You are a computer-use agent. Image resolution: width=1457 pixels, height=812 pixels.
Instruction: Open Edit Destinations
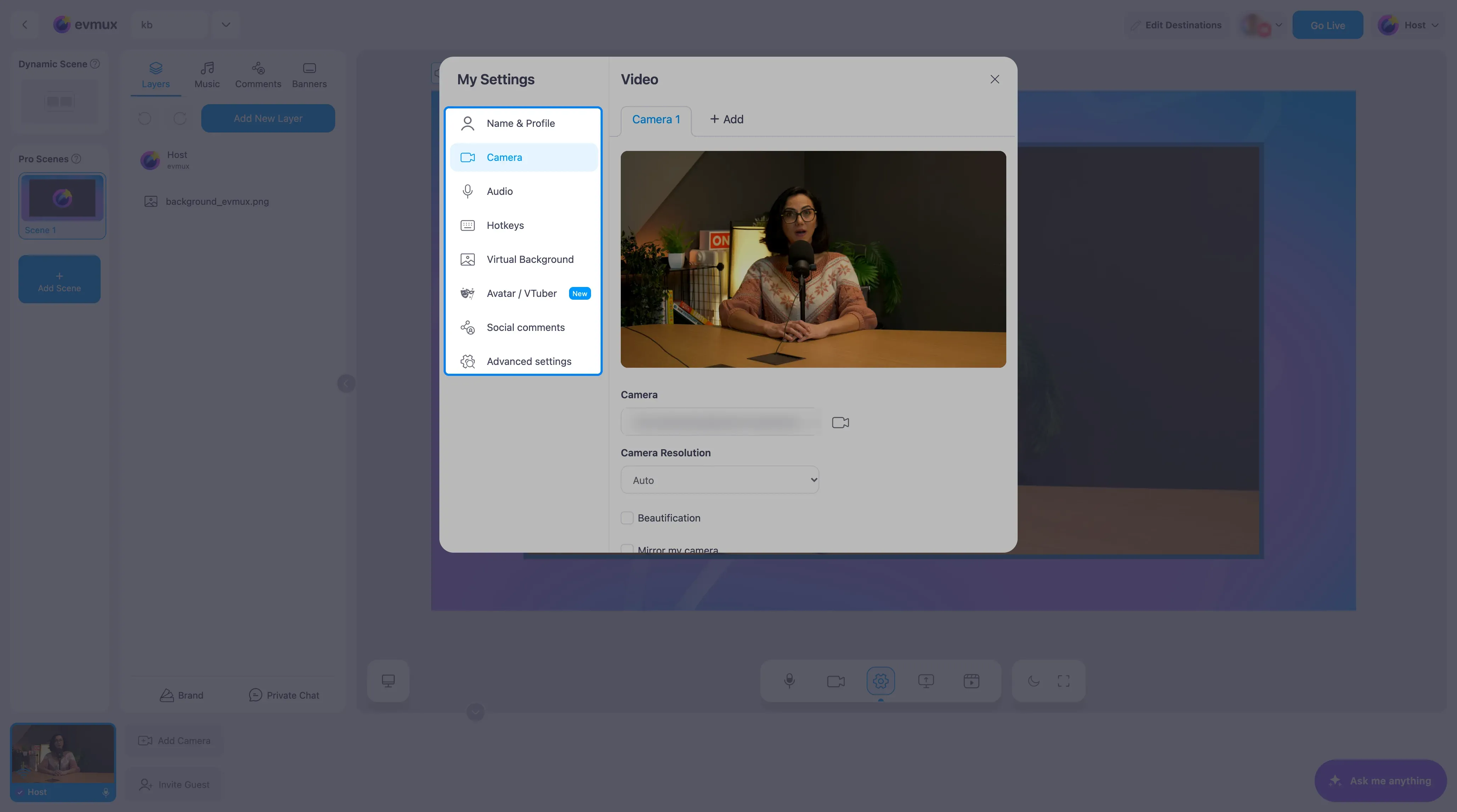pyautogui.click(x=1176, y=25)
